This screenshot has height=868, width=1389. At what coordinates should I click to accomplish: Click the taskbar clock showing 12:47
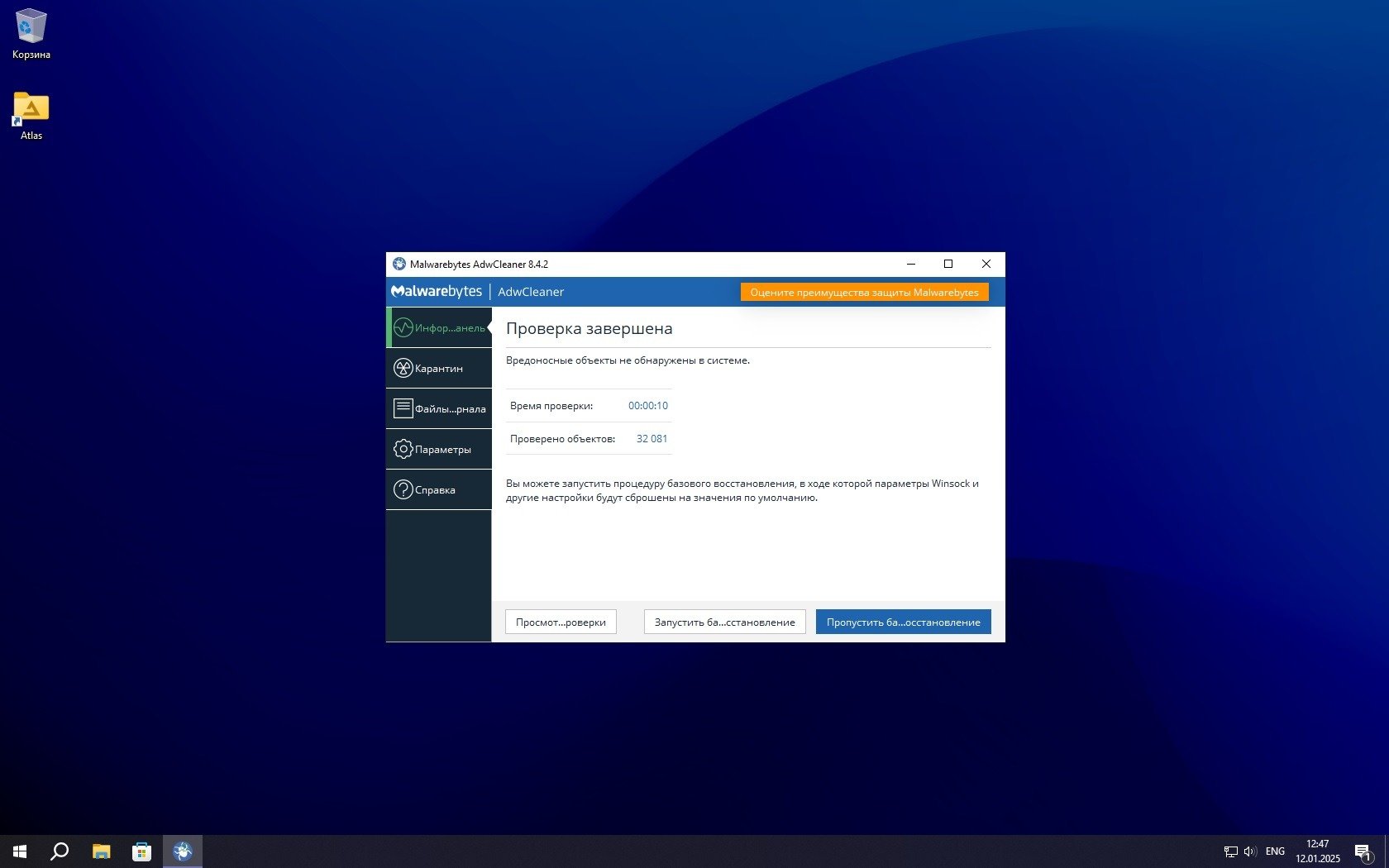1317,851
